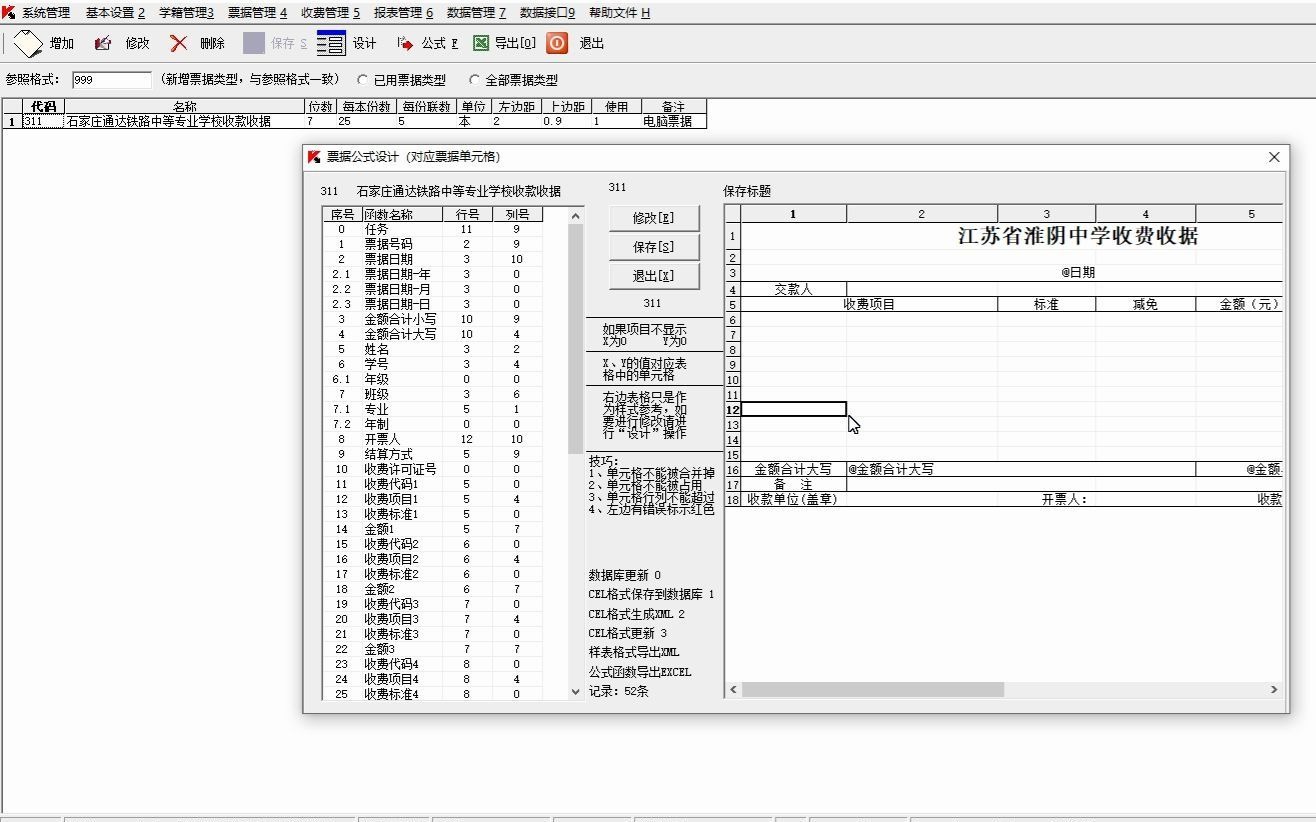Click the 保存[S] button in the dialog

(654, 247)
